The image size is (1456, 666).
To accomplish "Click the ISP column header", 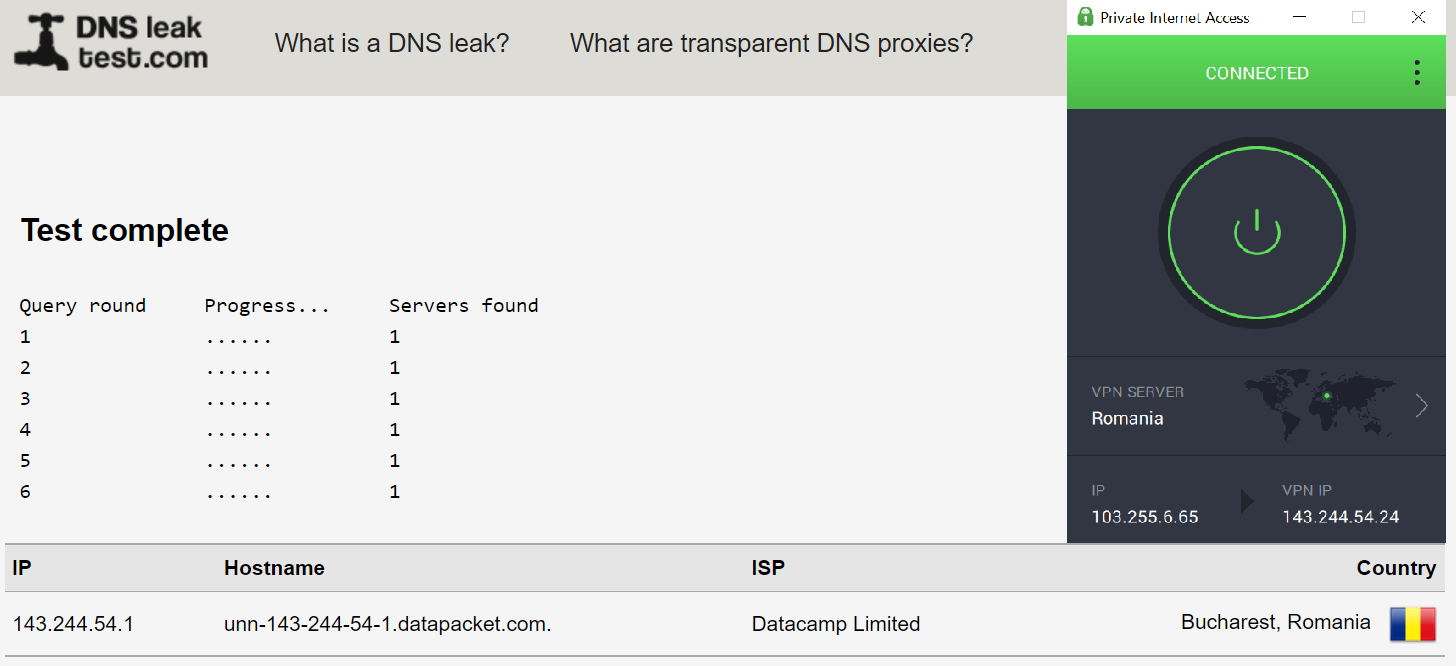I will click(768, 568).
